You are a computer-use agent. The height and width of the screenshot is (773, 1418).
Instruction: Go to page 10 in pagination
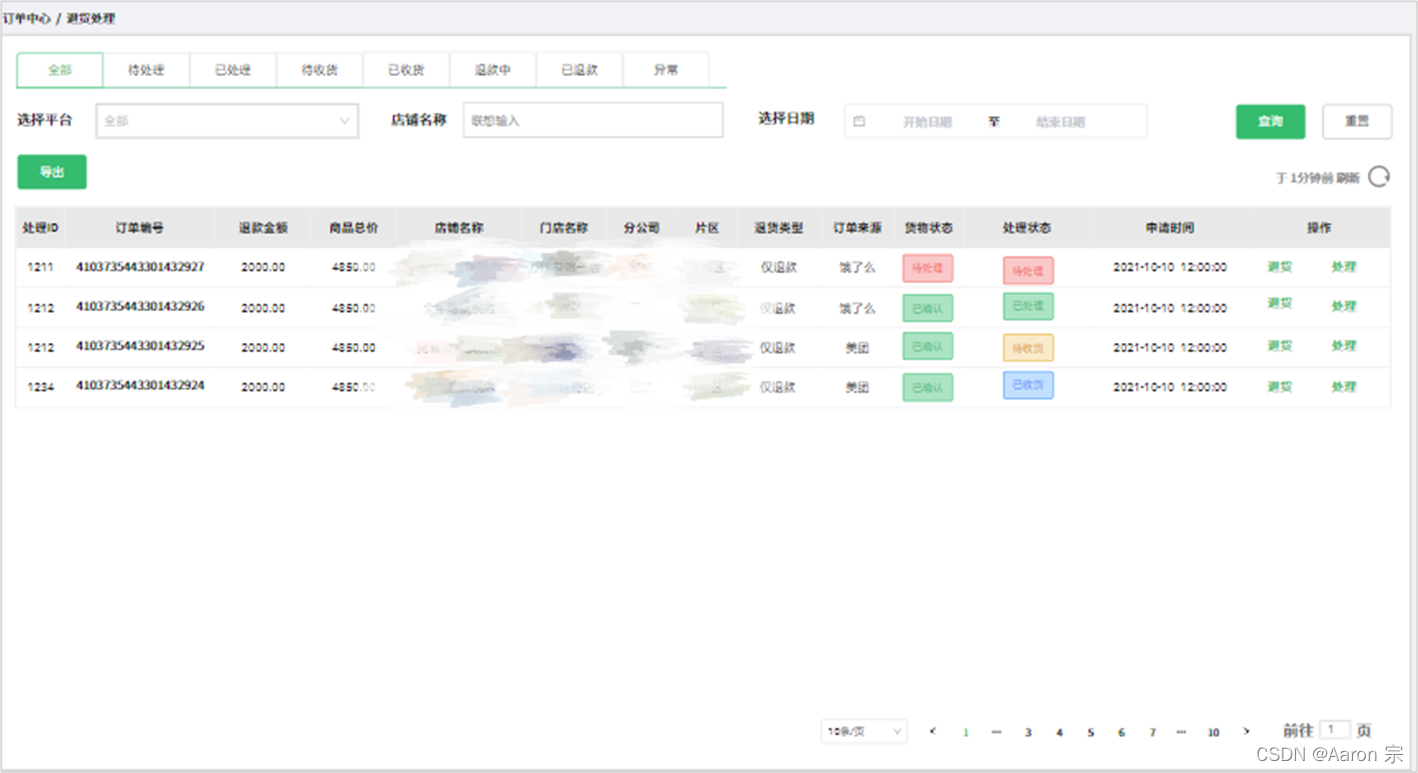tap(1213, 732)
